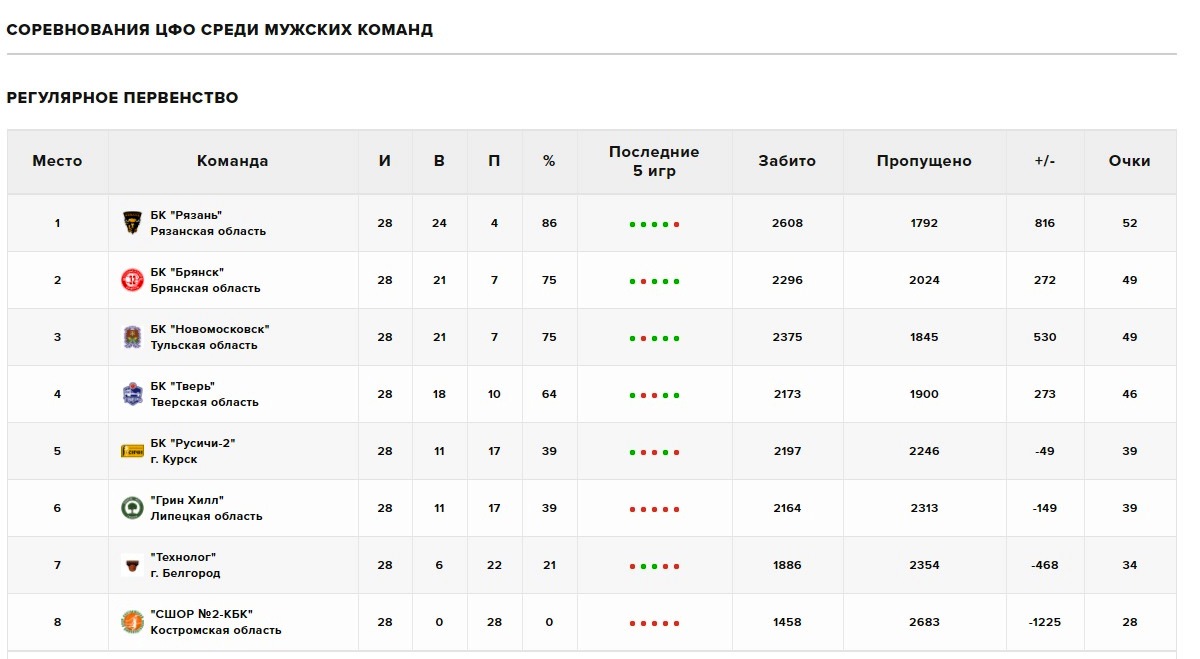
Task: Open the БК "Брянск" team link
Action: pos(187,272)
